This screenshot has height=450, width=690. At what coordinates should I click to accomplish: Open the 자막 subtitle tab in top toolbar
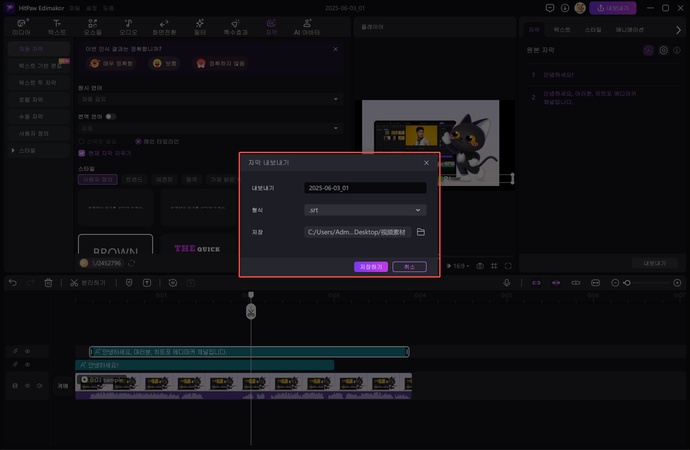[271, 27]
